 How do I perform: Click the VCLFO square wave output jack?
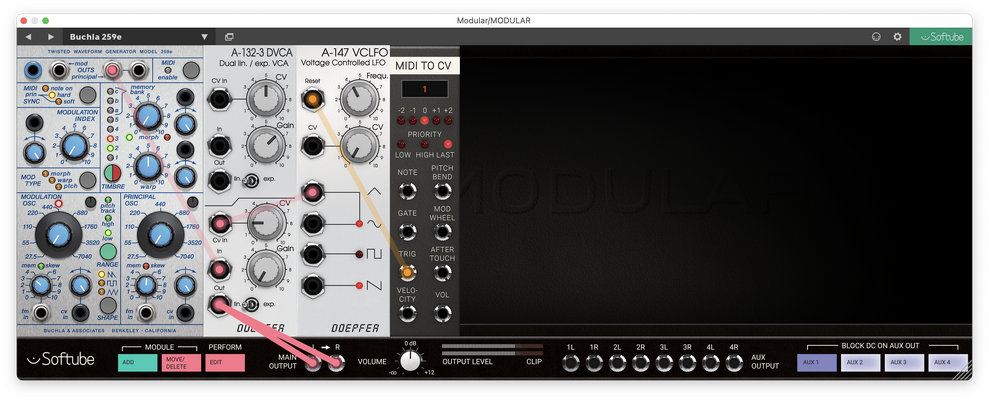coord(312,254)
